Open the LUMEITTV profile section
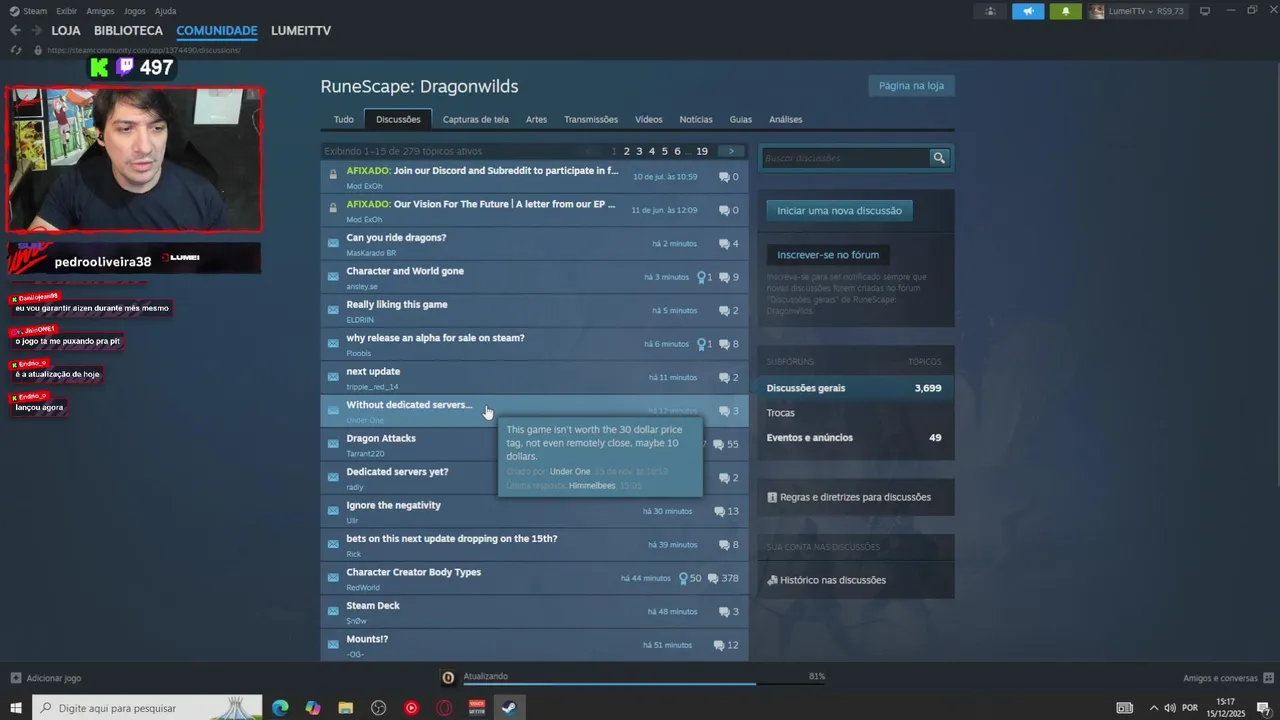 click(x=301, y=31)
